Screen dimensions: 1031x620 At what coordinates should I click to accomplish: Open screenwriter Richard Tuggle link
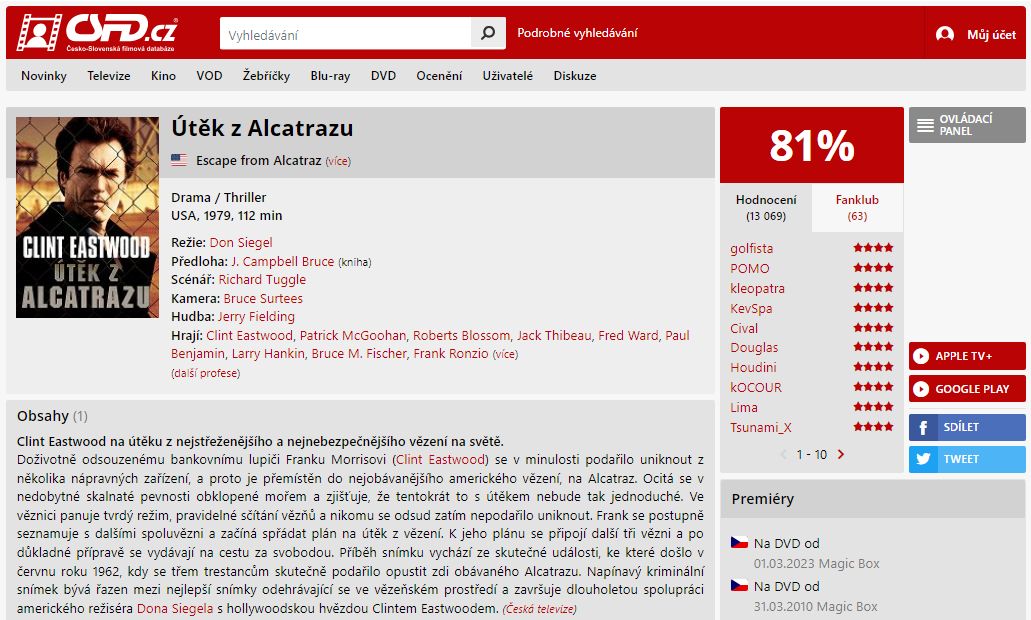click(262, 279)
